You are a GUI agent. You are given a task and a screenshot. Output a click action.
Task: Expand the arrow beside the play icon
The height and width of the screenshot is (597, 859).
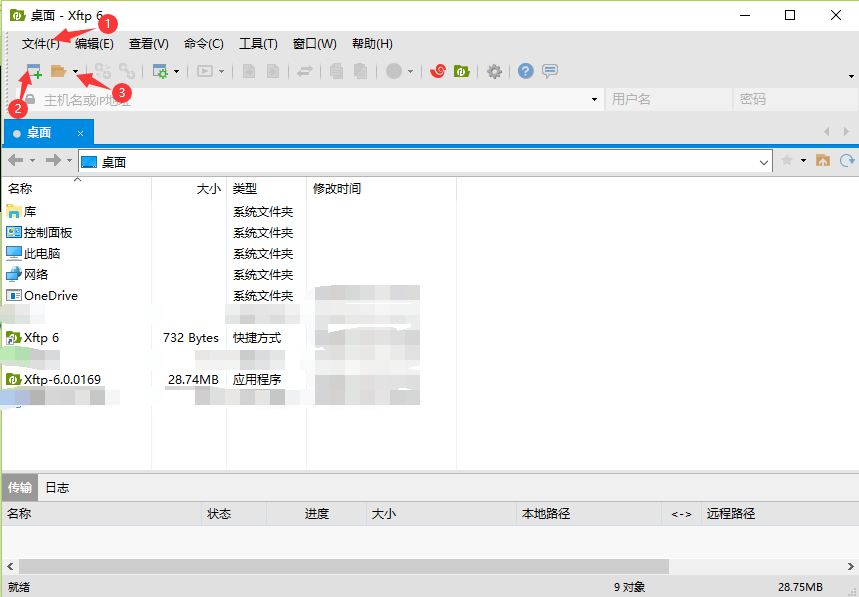(221, 71)
